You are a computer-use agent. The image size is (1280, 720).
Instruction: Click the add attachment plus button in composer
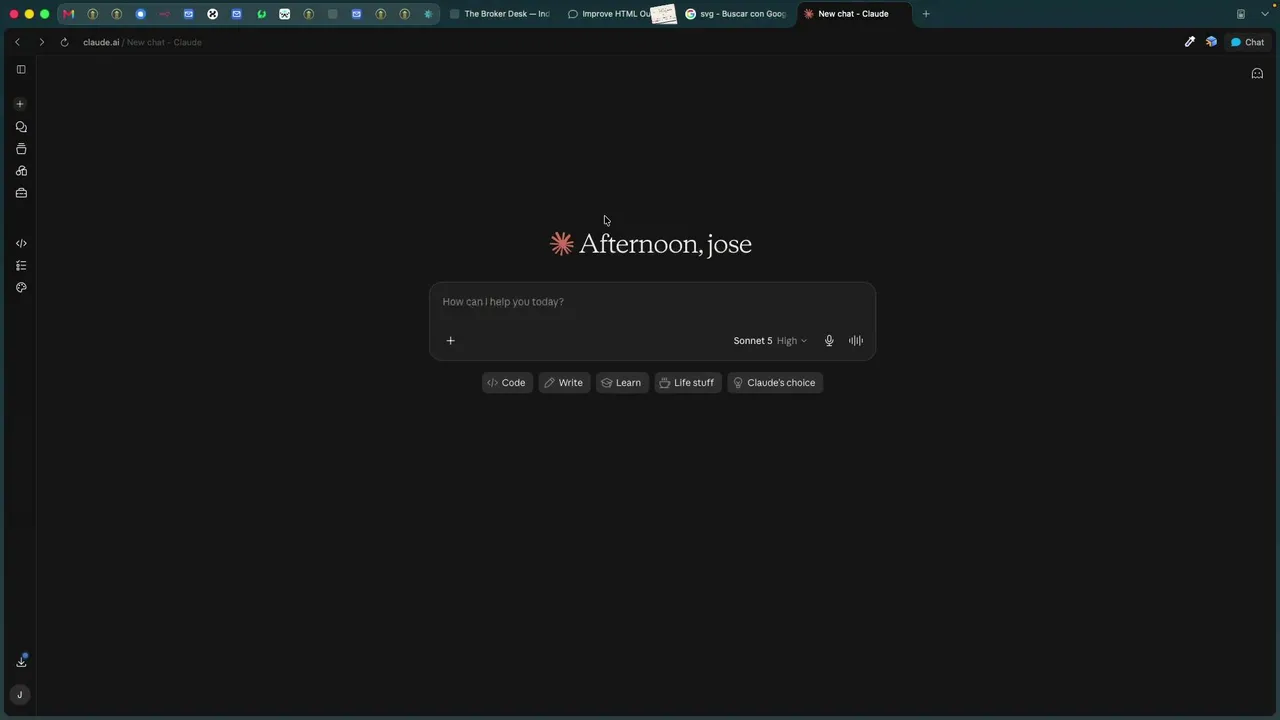click(x=450, y=341)
